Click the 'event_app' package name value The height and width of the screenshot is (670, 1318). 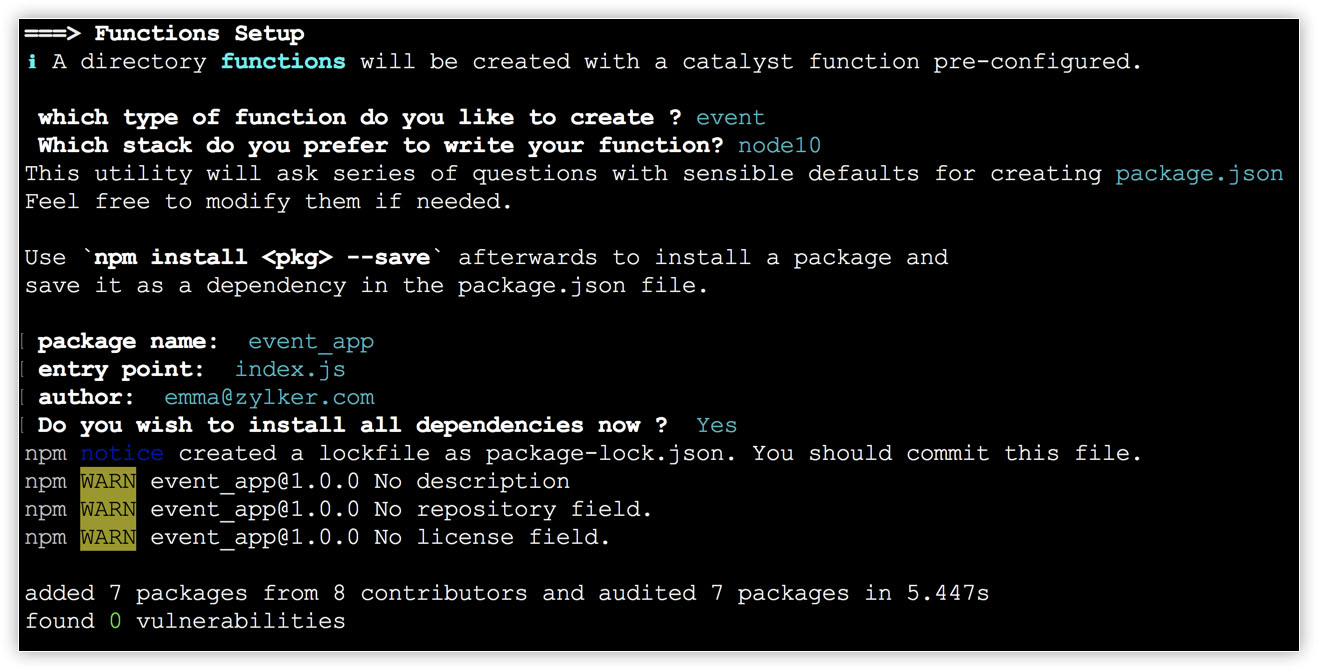click(x=311, y=342)
